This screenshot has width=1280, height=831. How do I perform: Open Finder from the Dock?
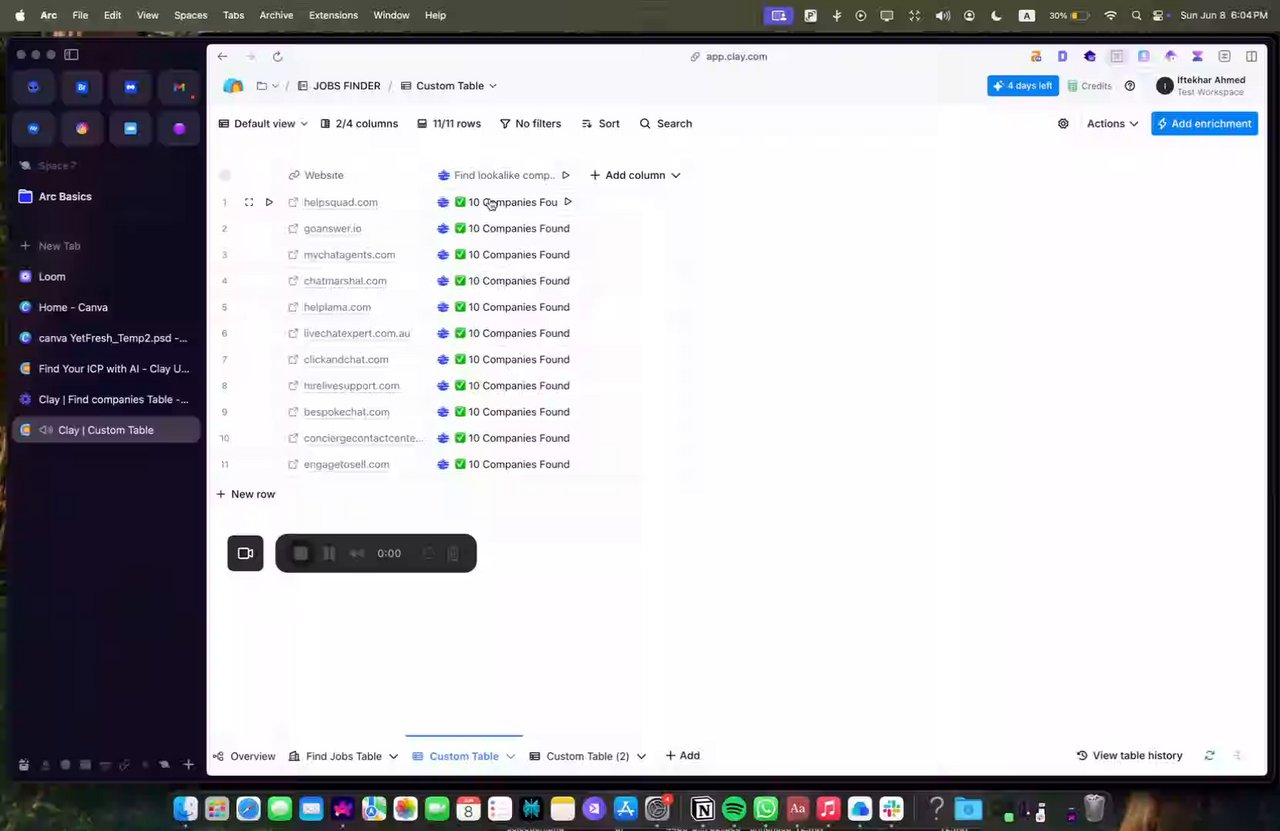[185, 808]
